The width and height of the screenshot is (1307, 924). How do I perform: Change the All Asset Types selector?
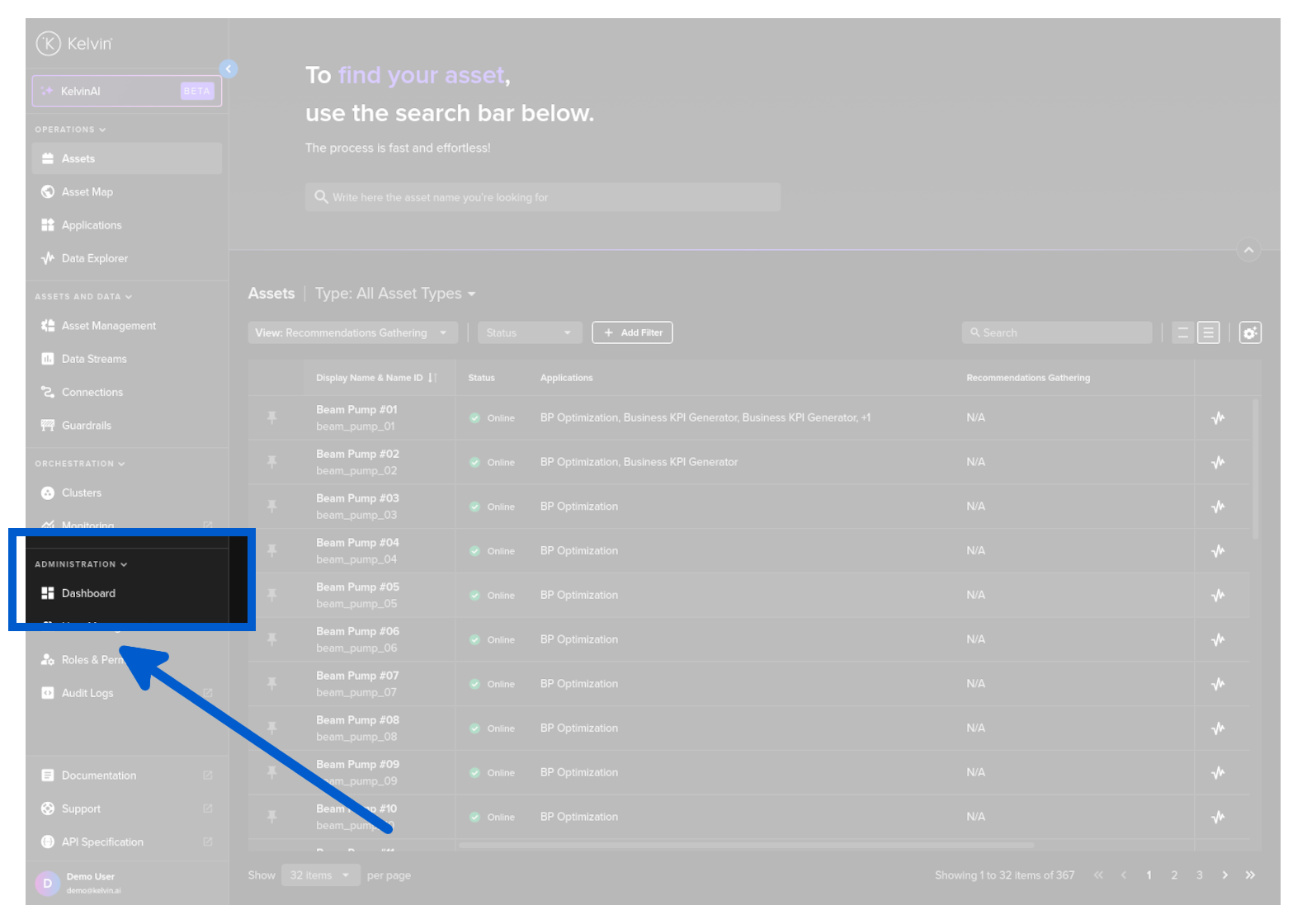[395, 294]
